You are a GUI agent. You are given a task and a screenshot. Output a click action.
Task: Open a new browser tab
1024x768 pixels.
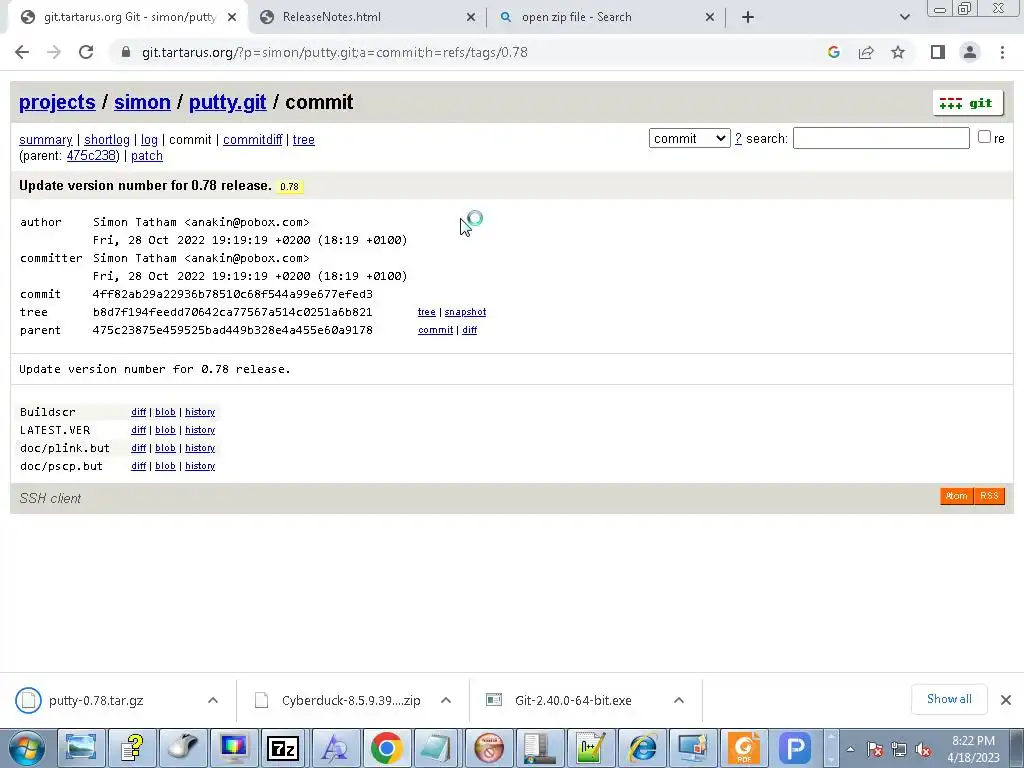point(748,17)
